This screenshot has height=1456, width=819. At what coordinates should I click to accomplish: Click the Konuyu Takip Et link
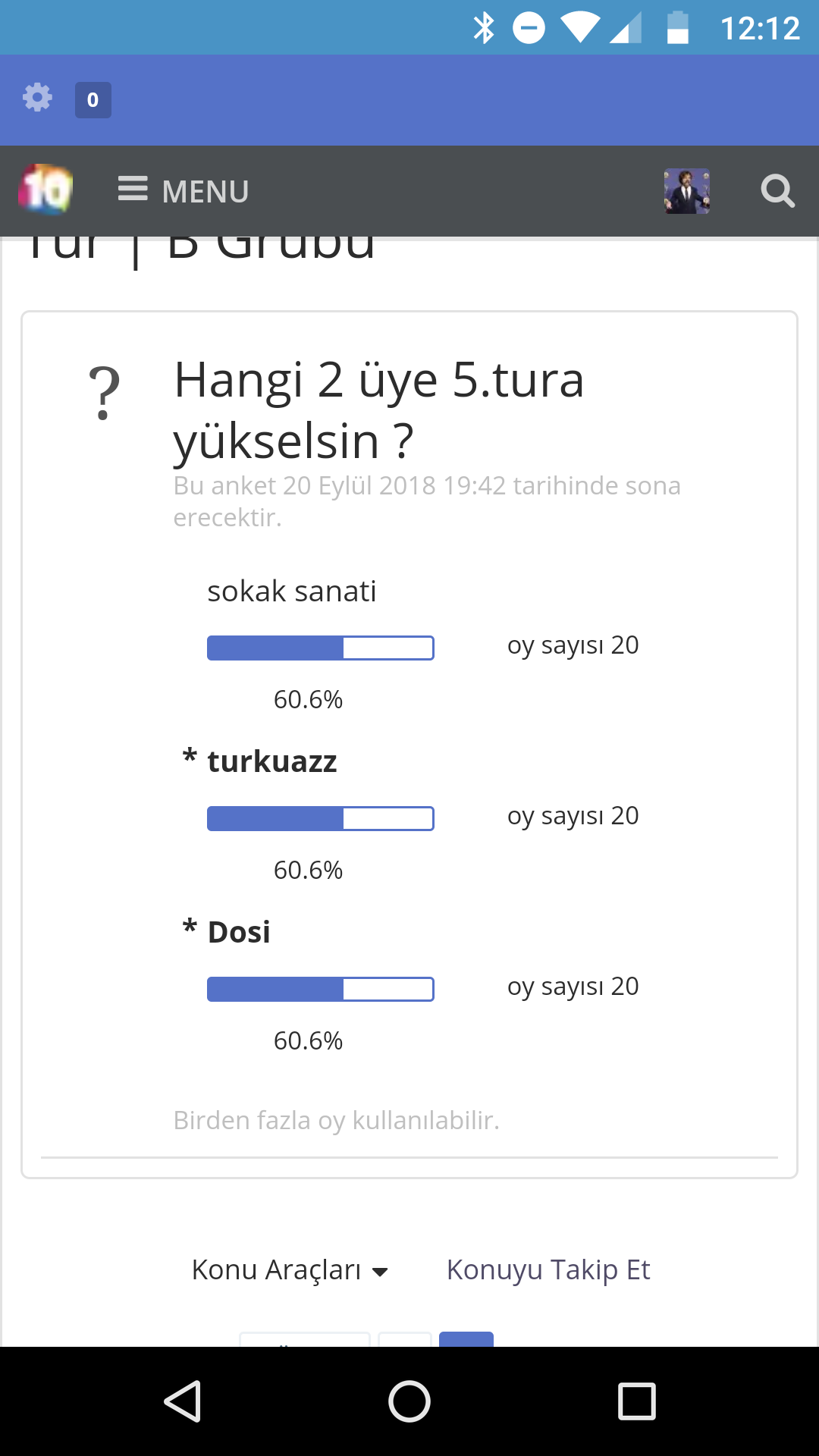(x=548, y=1269)
